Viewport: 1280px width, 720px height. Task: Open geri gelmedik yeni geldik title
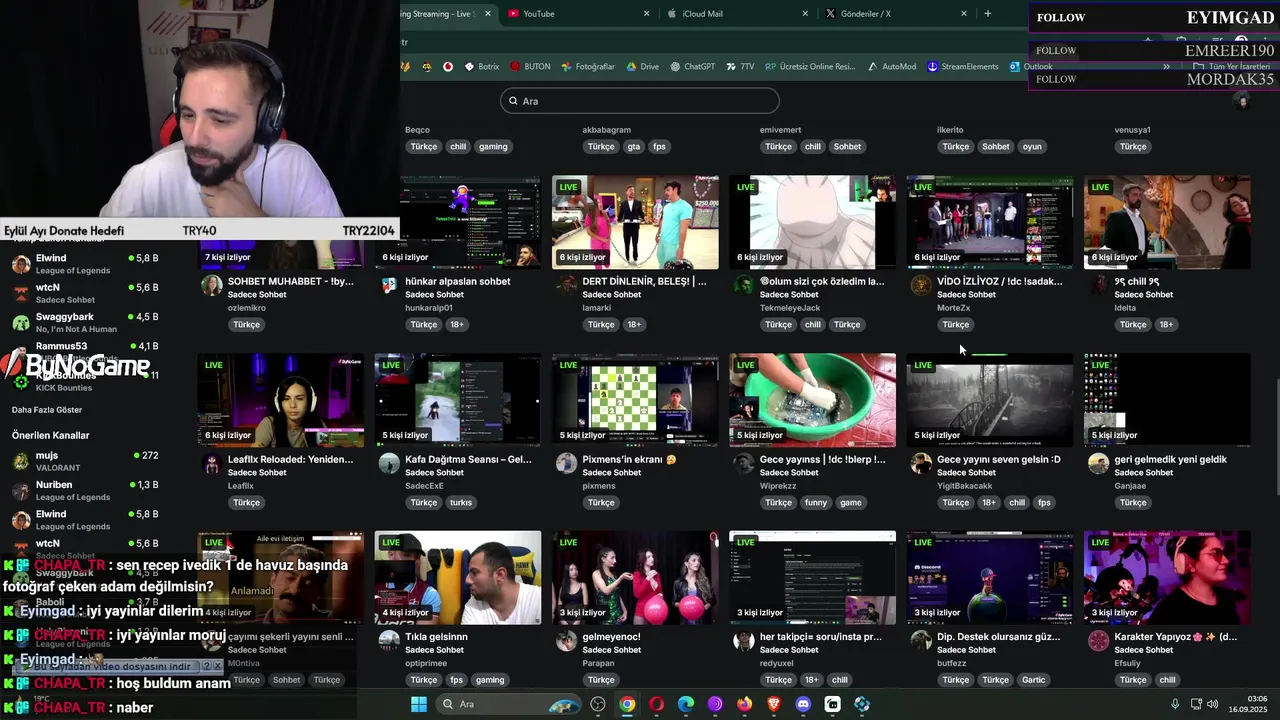point(1171,460)
